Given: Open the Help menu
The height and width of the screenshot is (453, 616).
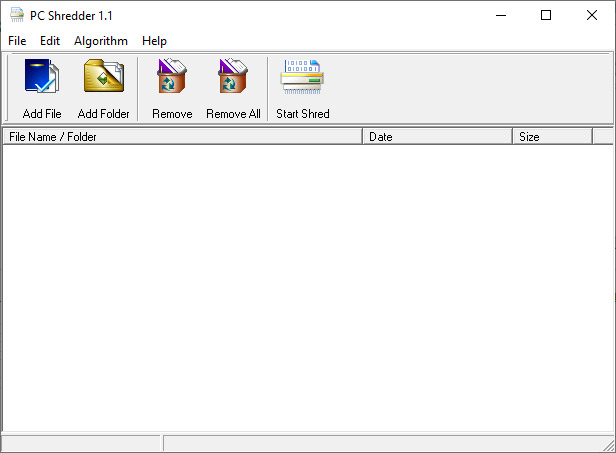Looking at the screenshot, I should pyautogui.click(x=154, y=41).
